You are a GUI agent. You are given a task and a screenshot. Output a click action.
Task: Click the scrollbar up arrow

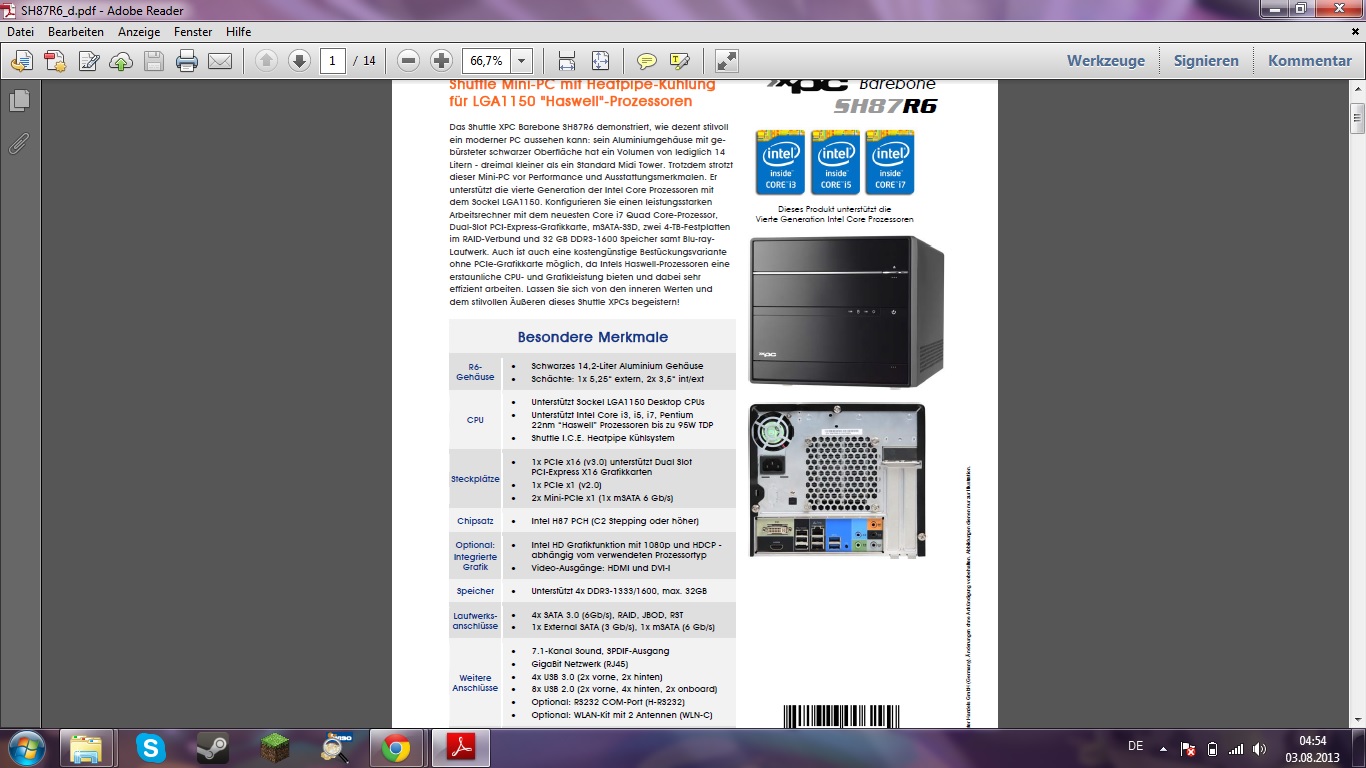click(x=1357, y=90)
